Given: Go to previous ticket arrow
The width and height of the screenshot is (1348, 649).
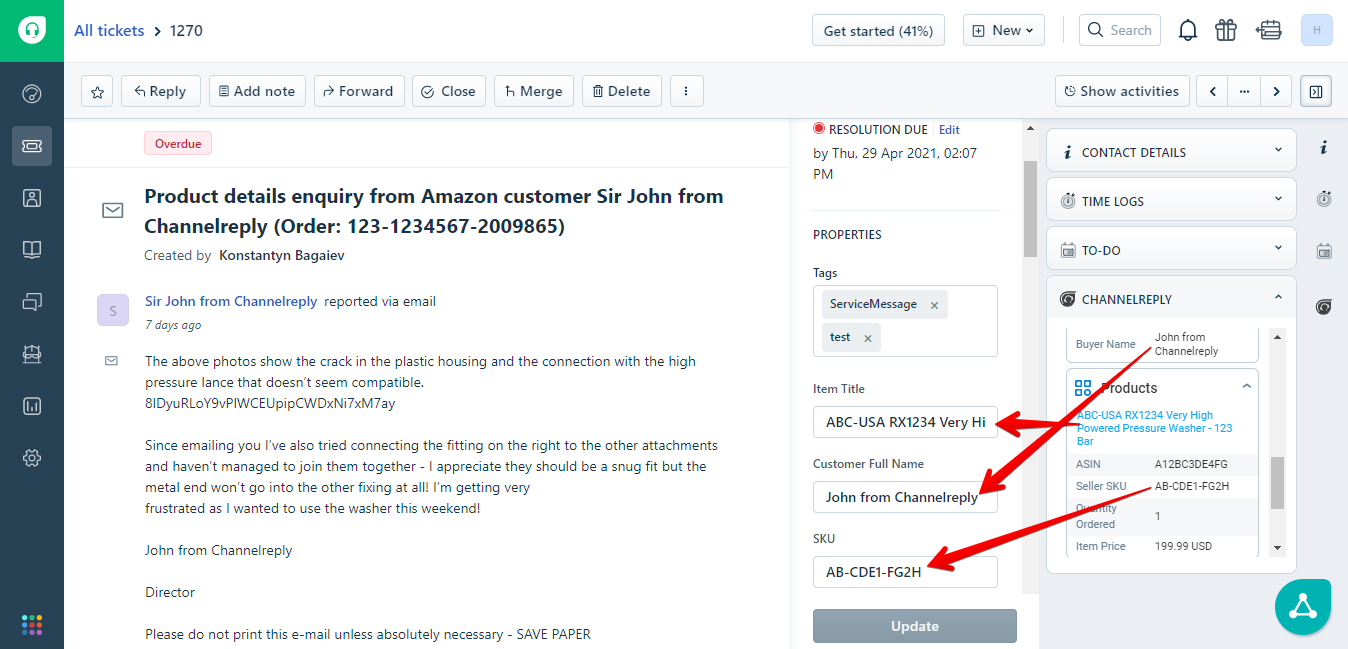Looking at the screenshot, I should tap(1213, 91).
